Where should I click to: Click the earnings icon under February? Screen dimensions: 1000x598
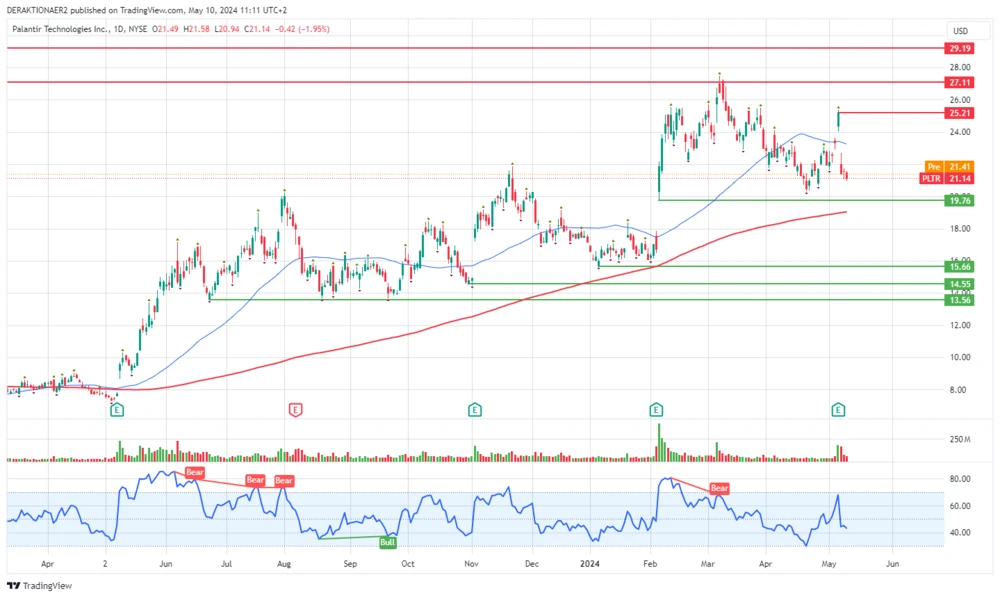(x=656, y=409)
